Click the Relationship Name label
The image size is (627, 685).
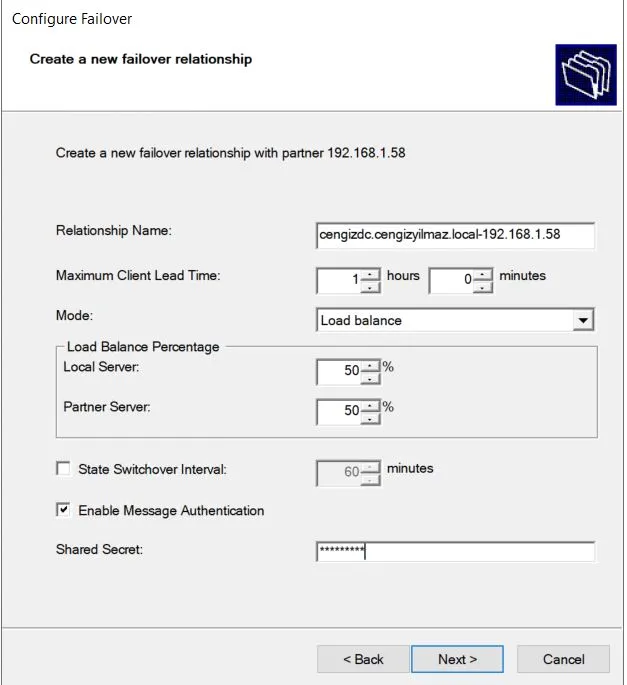pos(114,230)
